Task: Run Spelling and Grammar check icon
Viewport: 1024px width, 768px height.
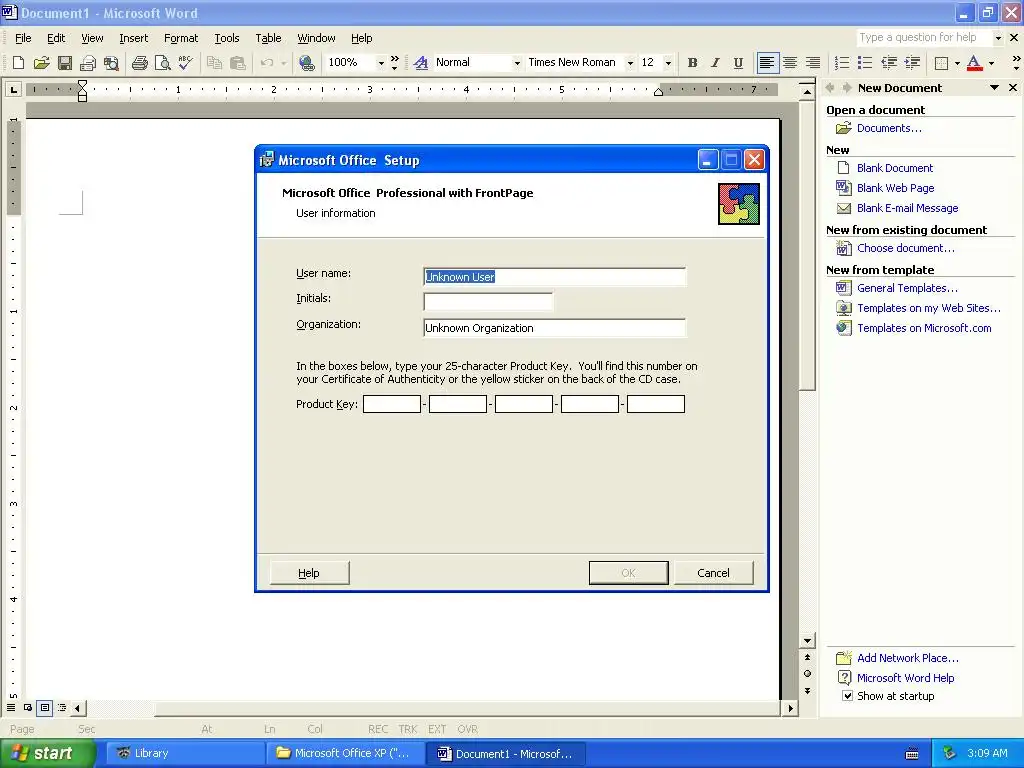Action: [x=185, y=63]
